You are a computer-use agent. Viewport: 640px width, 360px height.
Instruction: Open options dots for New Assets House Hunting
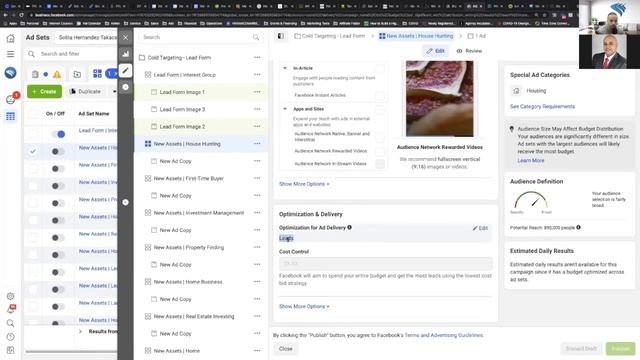[257, 144]
